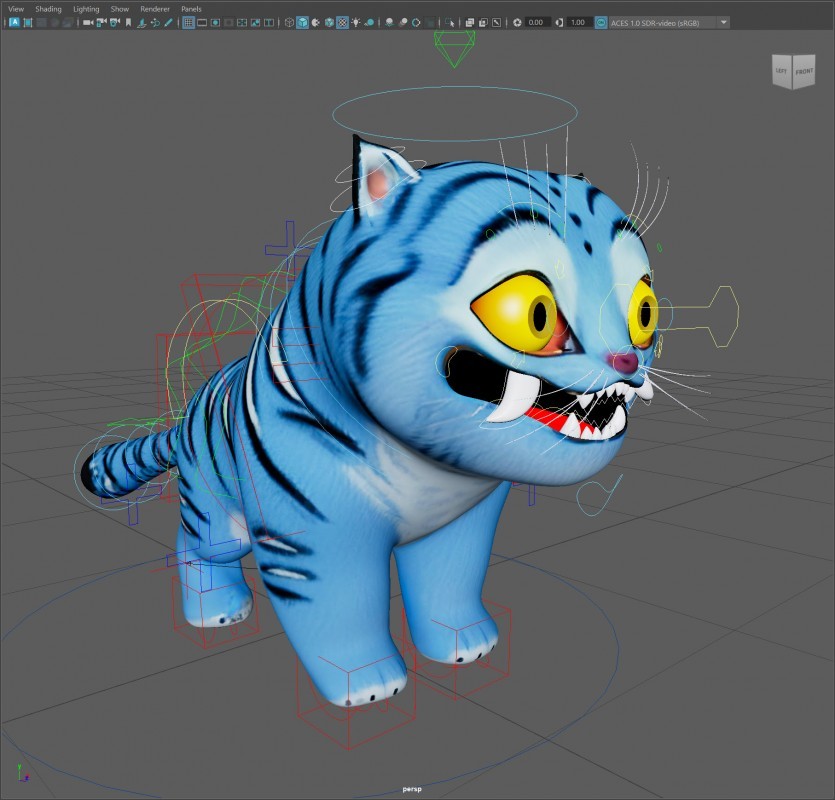Click the FRONT face of the view cube
Viewport: 835px width, 800px height.
point(804,72)
